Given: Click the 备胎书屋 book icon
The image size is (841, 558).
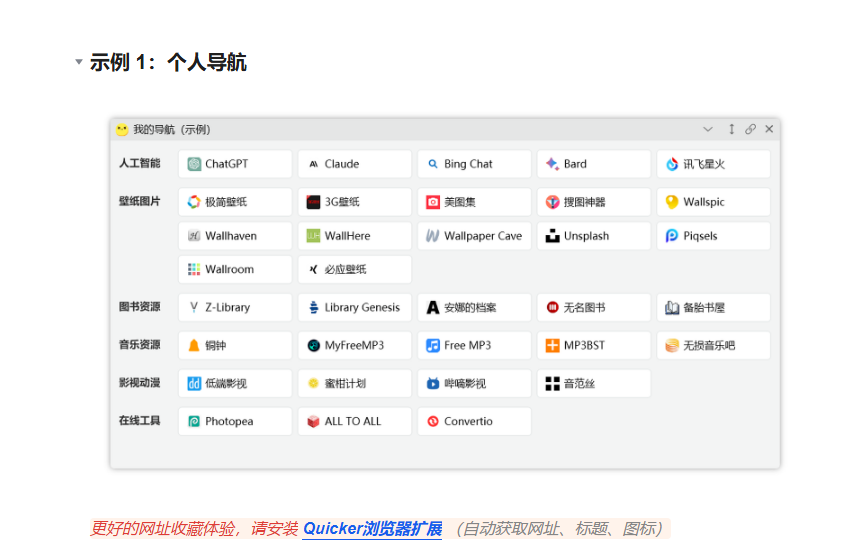Looking at the screenshot, I should click(x=672, y=307).
